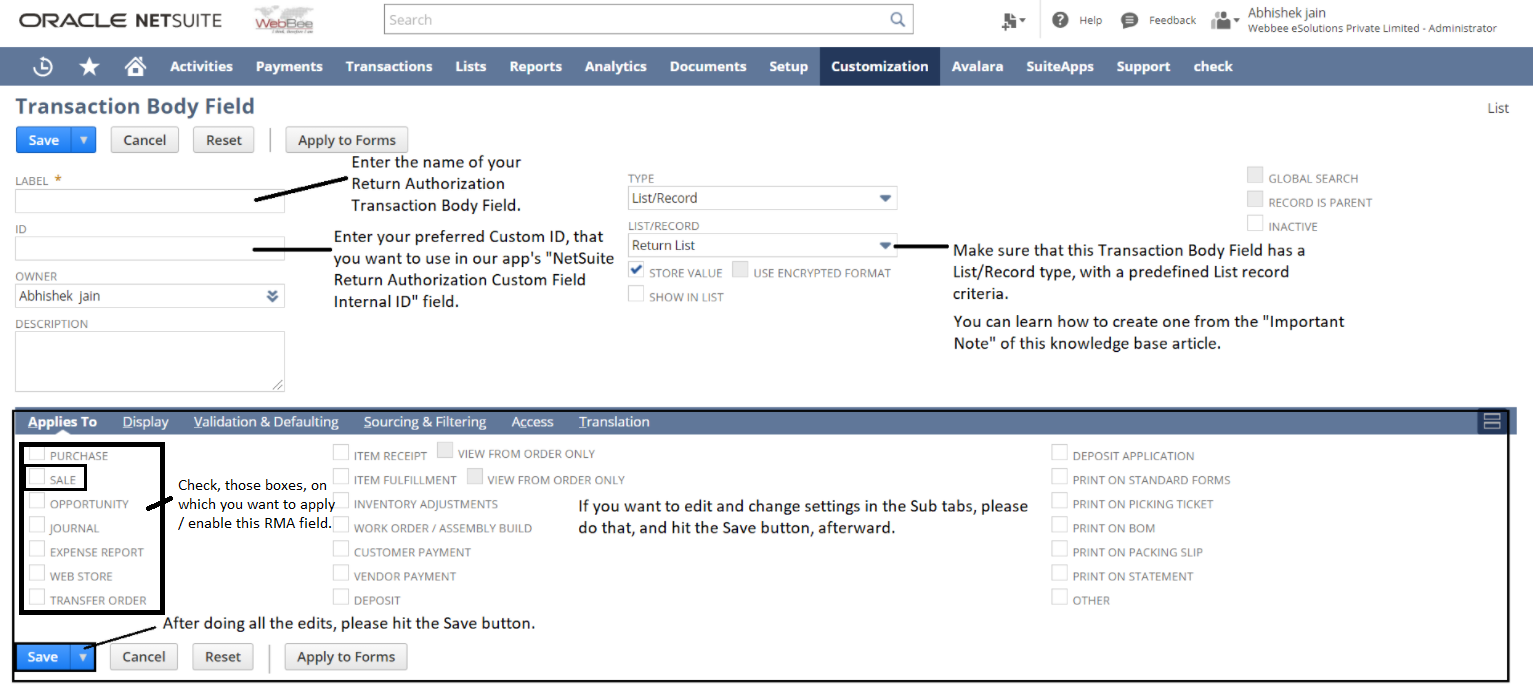Open the Return List dropdown
Screen dimensions: 1533x687
coord(884,245)
